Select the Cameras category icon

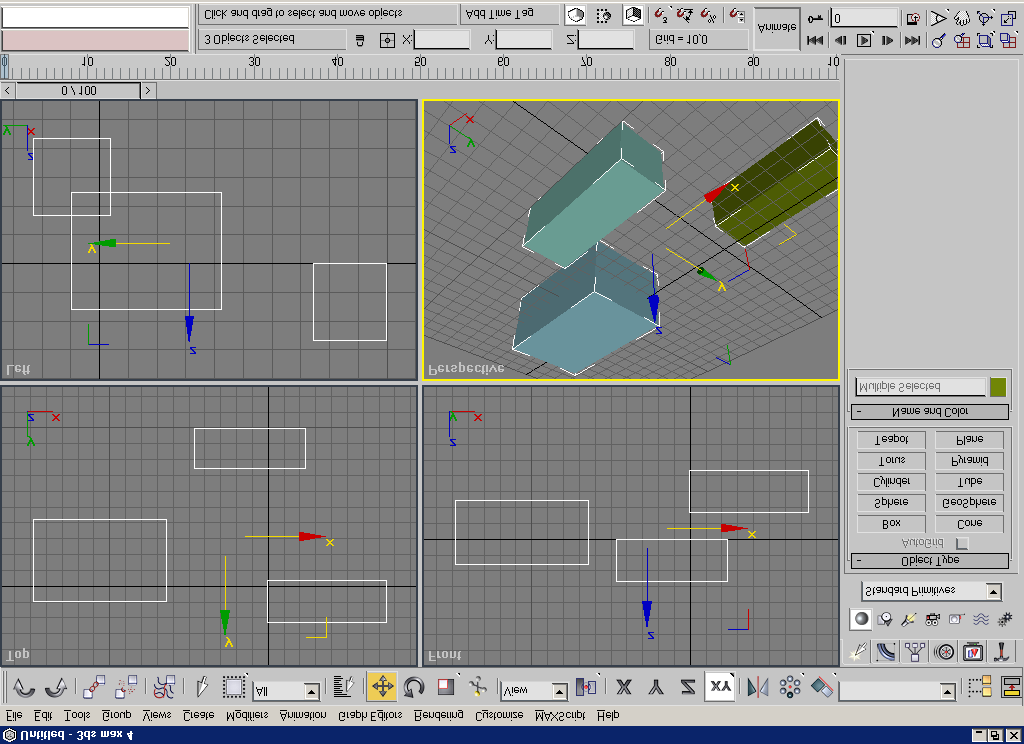933,619
